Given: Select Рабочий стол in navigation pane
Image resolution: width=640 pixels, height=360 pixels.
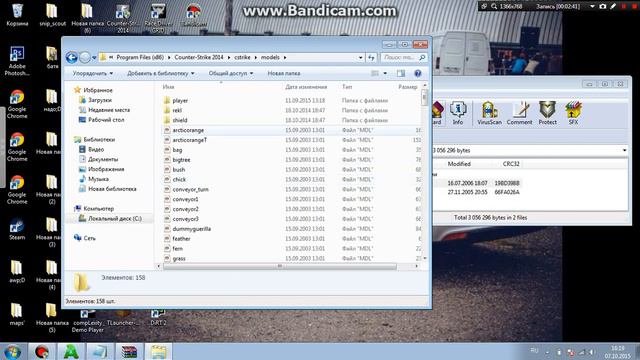Looking at the screenshot, I should [102, 120].
